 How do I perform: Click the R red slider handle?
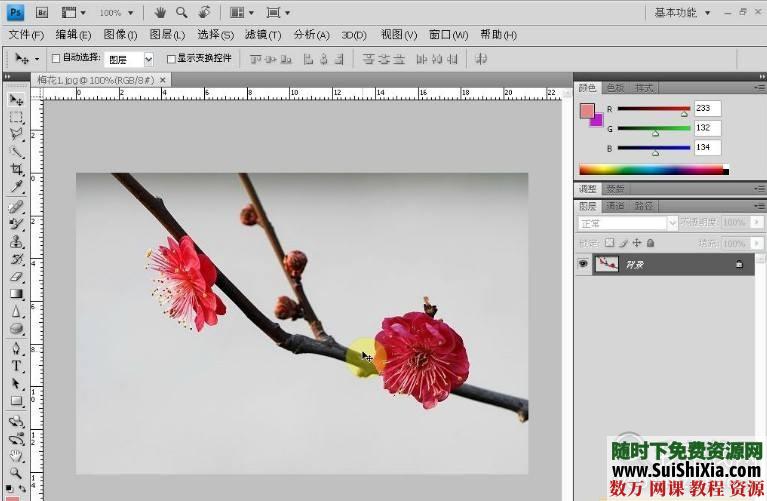pyautogui.click(x=684, y=114)
